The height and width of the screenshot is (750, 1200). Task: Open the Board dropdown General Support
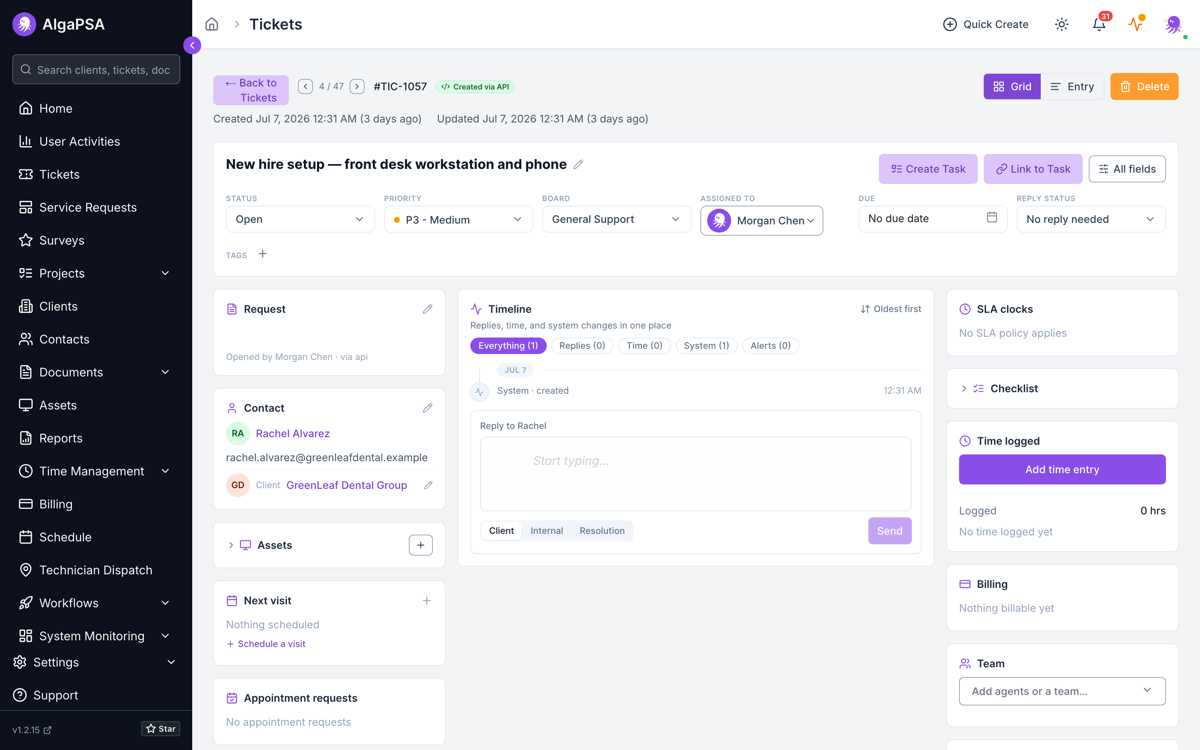[x=616, y=219]
